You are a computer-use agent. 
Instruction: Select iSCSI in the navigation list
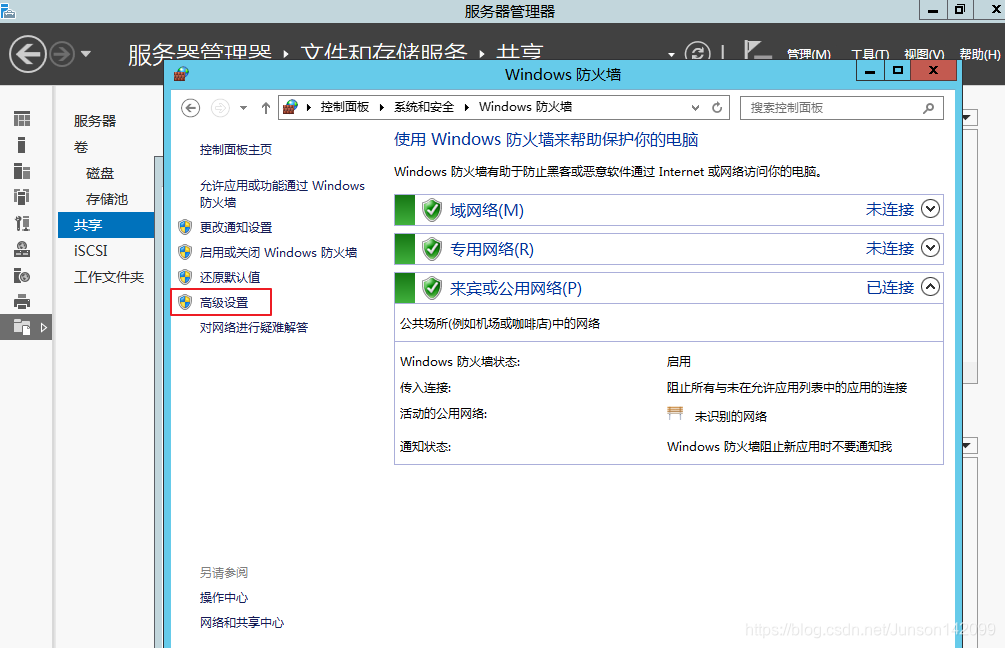point(90,251)
